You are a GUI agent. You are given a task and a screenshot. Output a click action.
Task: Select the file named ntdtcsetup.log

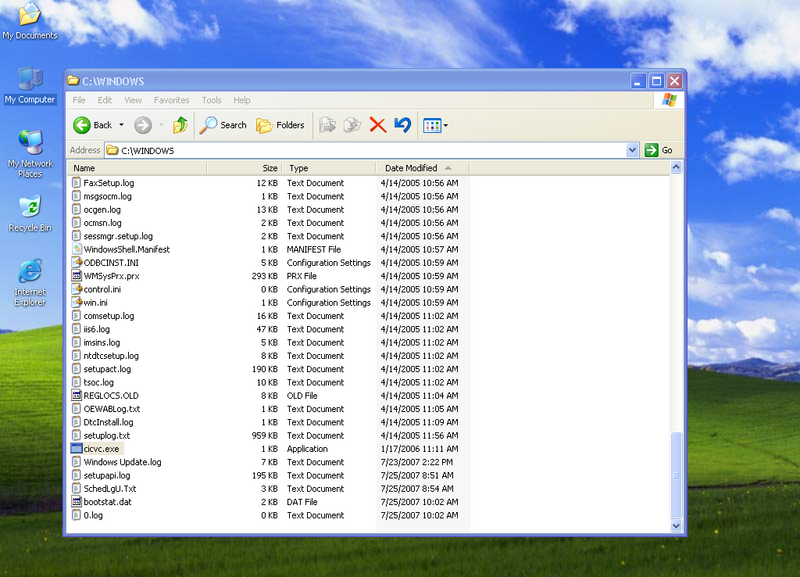(111, 356)
